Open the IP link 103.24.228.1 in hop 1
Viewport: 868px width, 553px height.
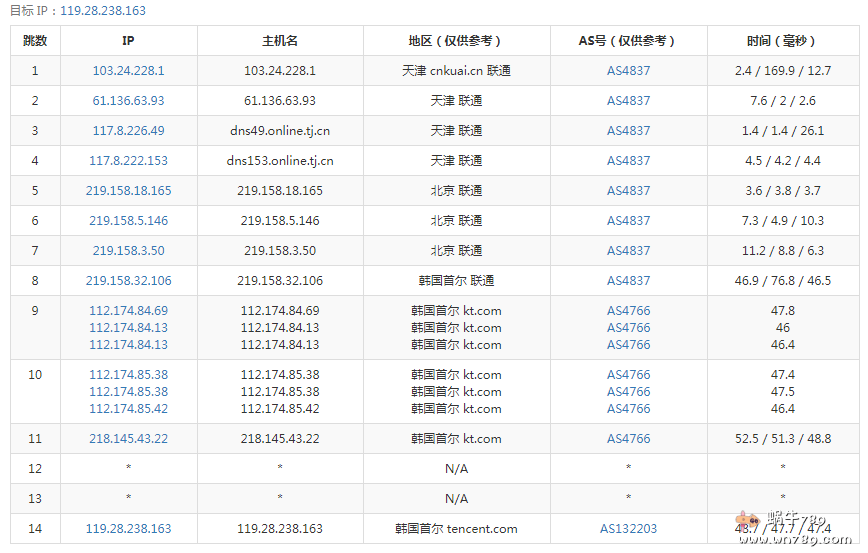(x=128, y=71)
